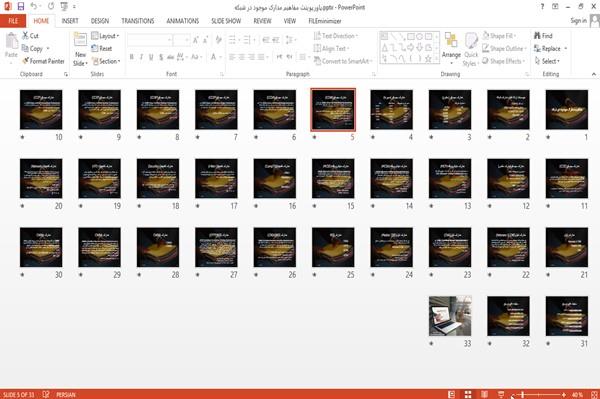Click zoom in plus button
600x399 pixels.
[x=564, y=394]
